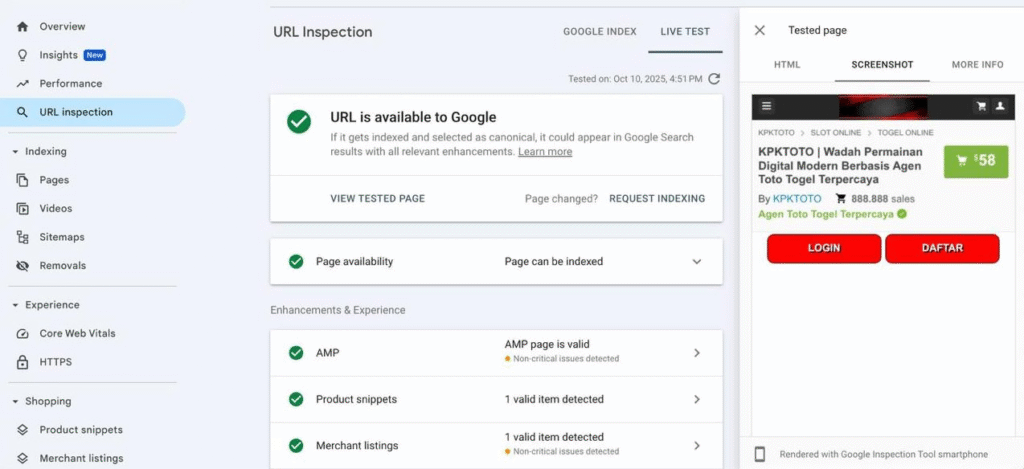Click the green check beside Page availability
1024x469 pixels.
(x=296, y=261)
